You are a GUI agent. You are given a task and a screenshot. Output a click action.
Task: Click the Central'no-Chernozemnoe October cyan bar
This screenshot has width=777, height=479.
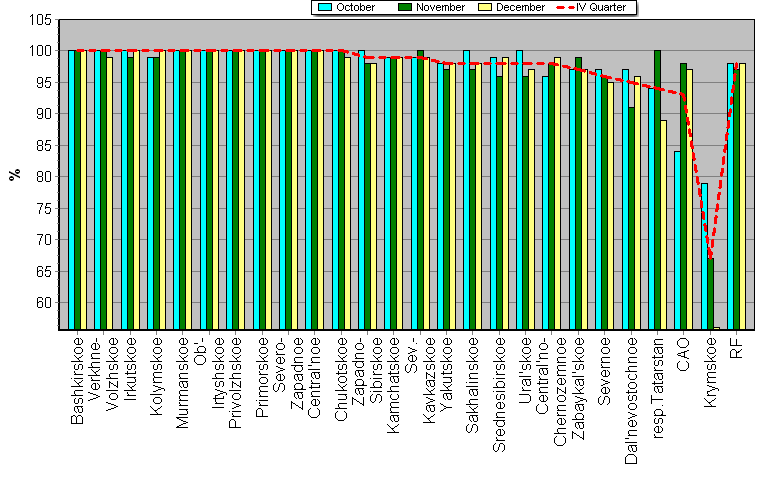coord(546,203)
